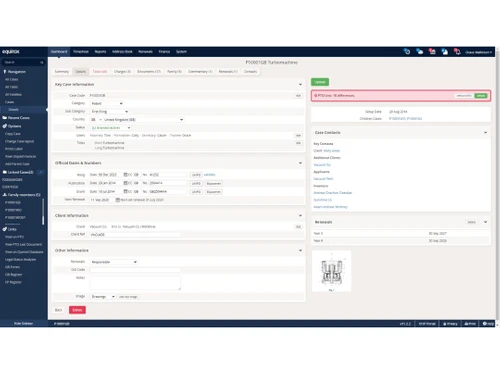Image resolution: width=500 pixels, height=375 pixels.
Task: Collapse the Official Dates & Numbers section
Action: pyautogui.click(x=300, y=163)
